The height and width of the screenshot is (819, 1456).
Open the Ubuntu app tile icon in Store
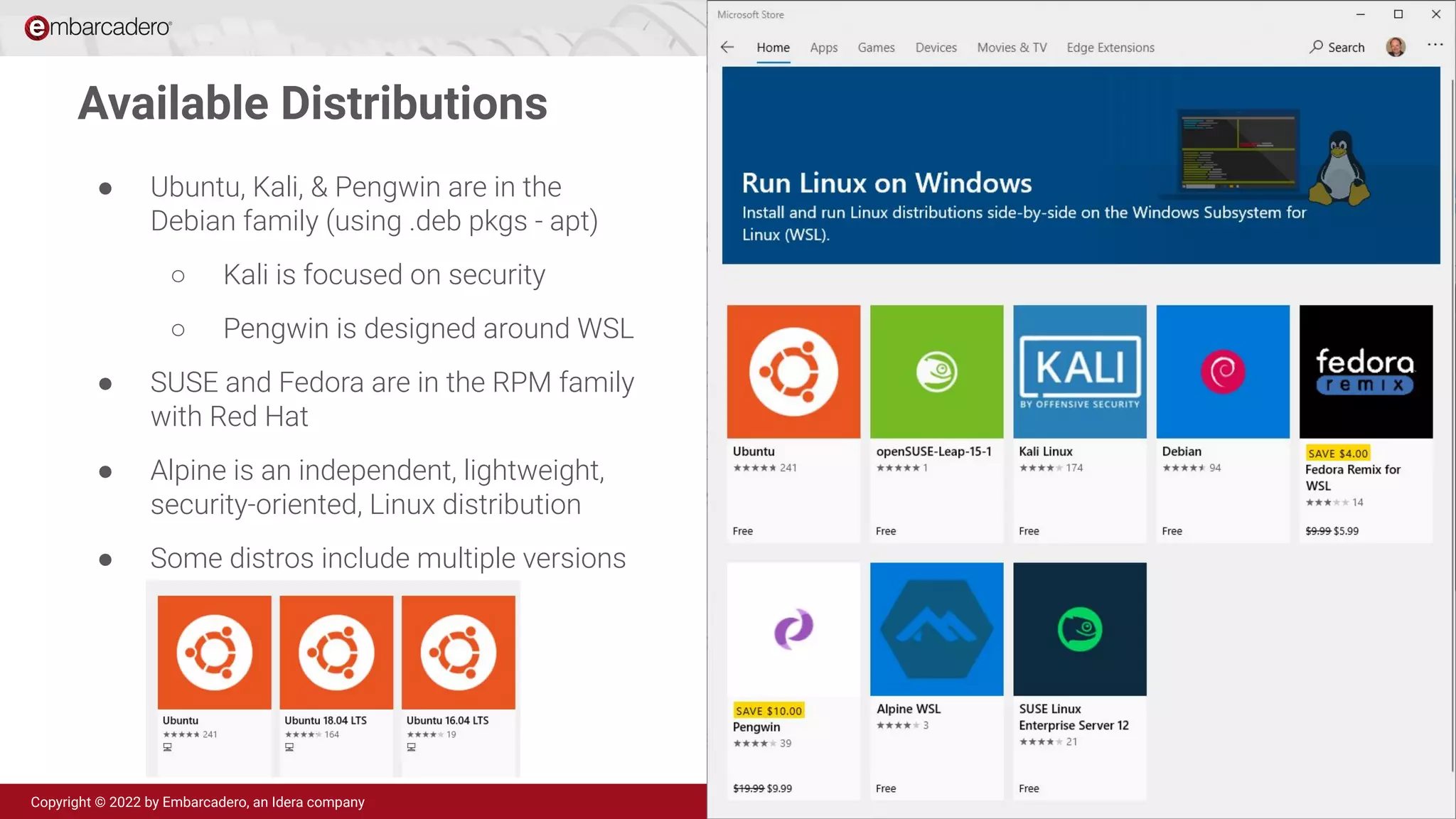point(793,372)
